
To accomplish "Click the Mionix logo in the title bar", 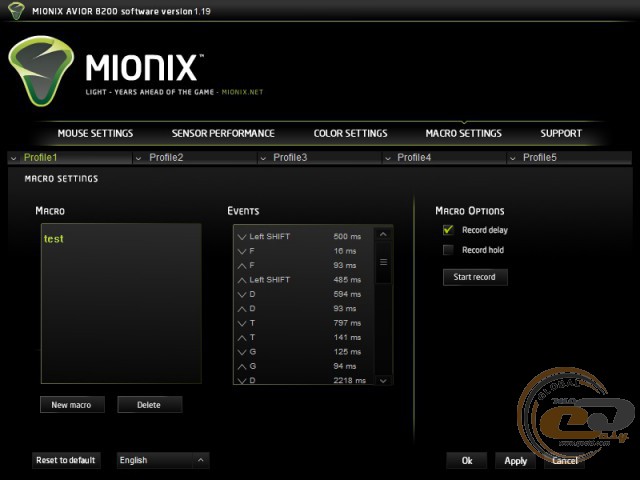I will [16, 10].
